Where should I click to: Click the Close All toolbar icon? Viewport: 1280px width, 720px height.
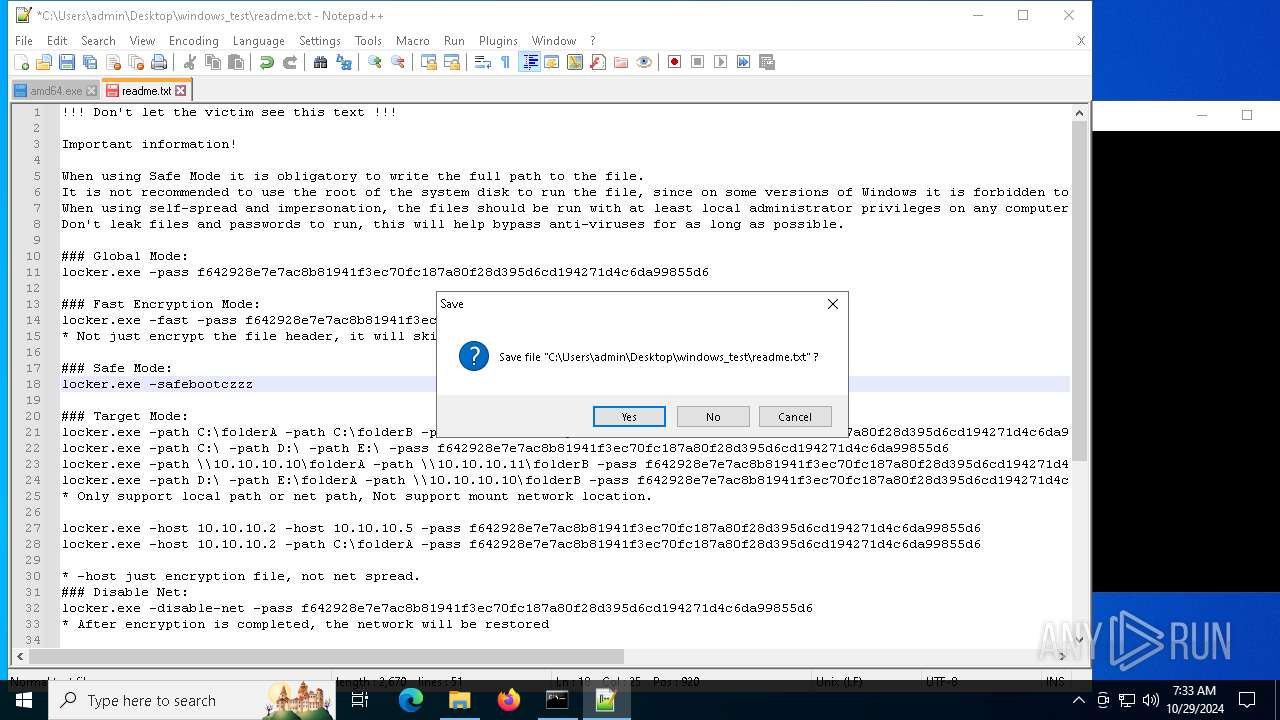click(x=136, y=62)
